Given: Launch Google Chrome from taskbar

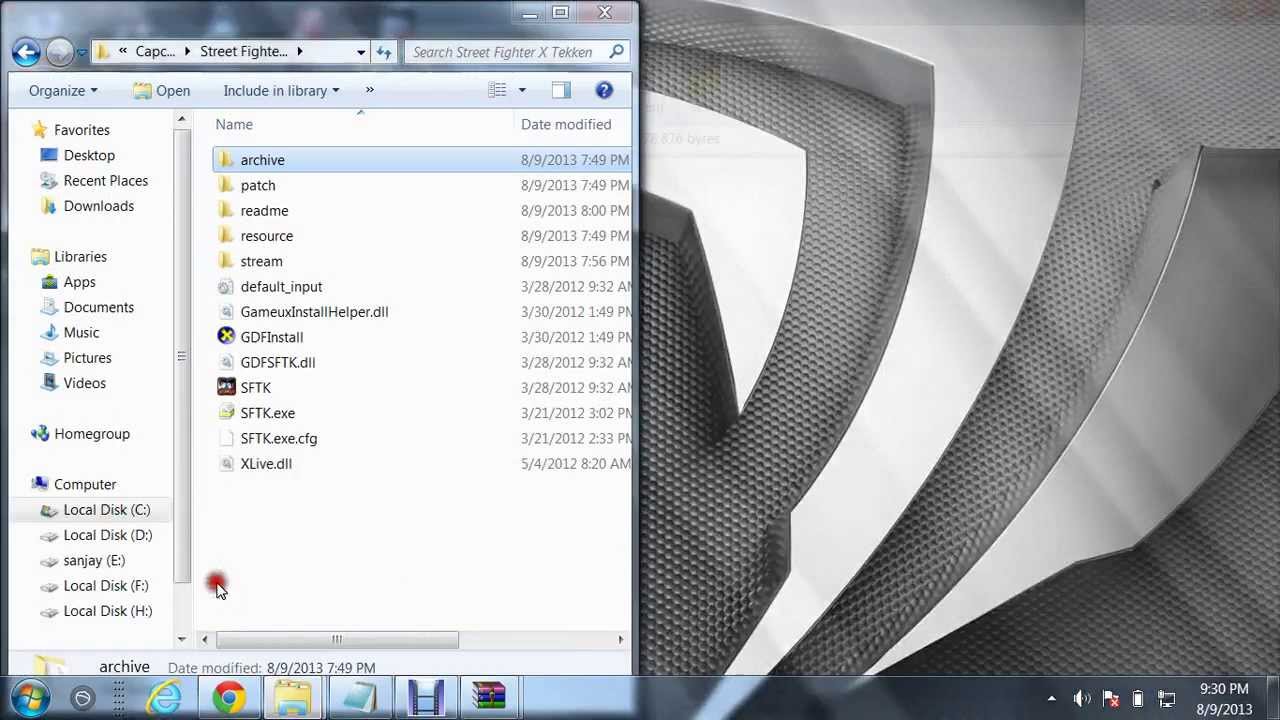Looking at the screenshot, I should click(x=229, y=697).
